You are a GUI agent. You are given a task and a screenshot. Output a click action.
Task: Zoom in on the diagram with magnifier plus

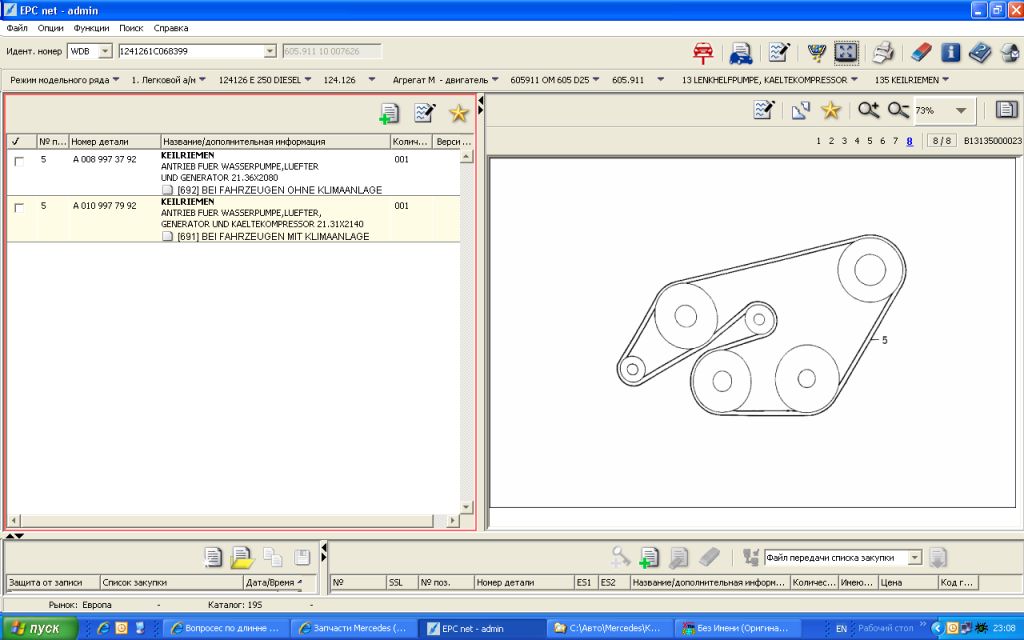tap(867, 111)
